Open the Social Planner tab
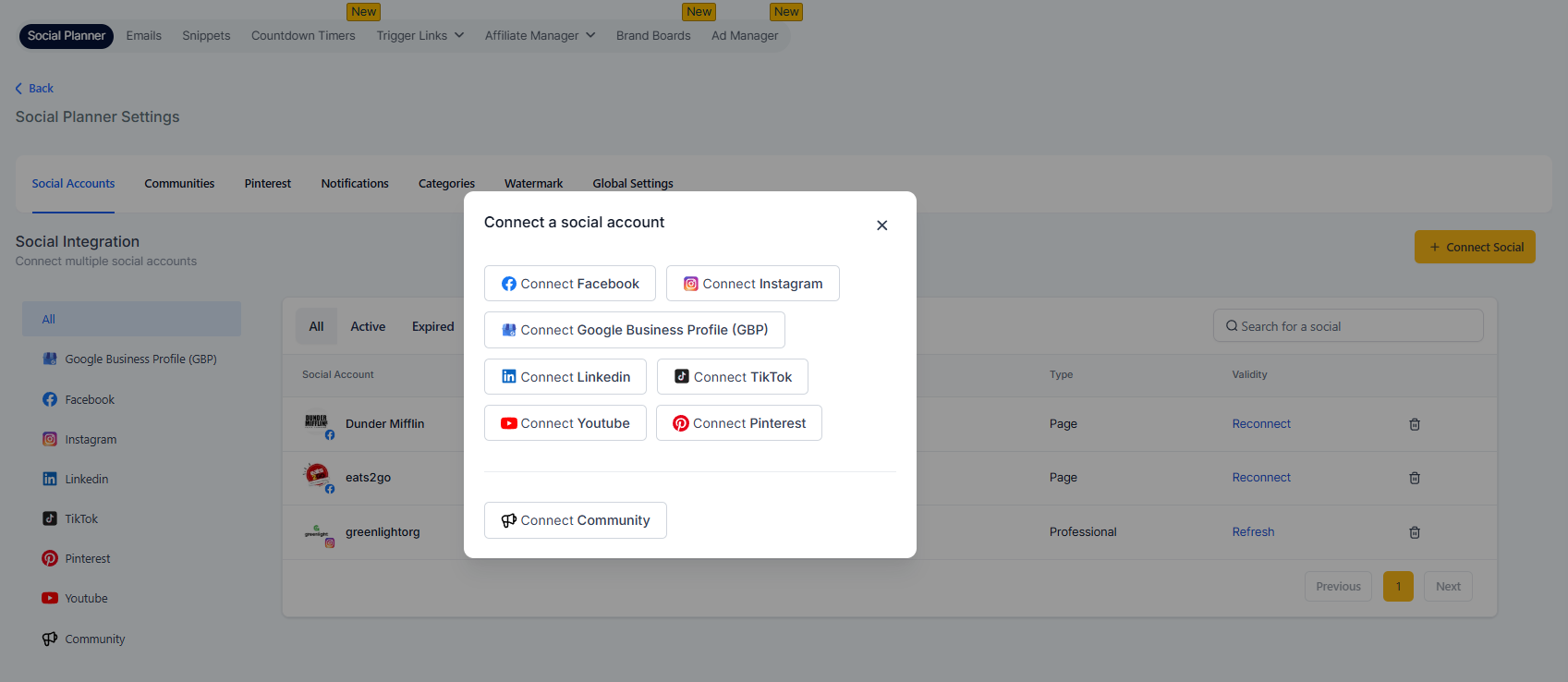This screenshot has height=682, width=1568. click(x=67, y=36)
